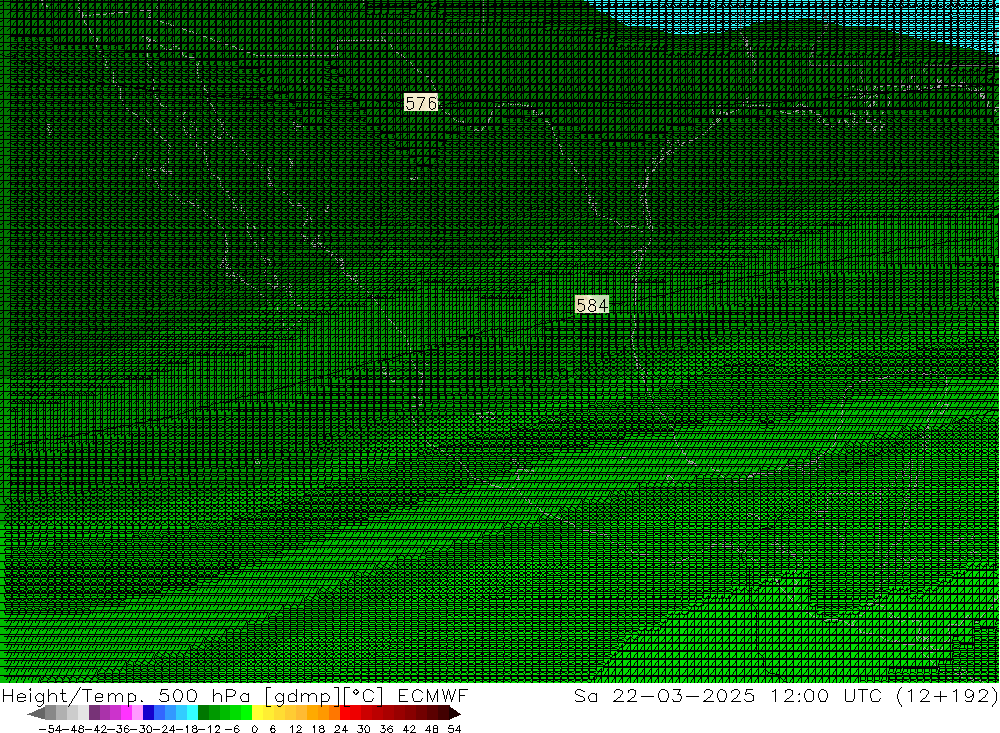Click the dark green legend swatch near -12
The width and height of the screenshot is (1000, 733).
[203, 713]
